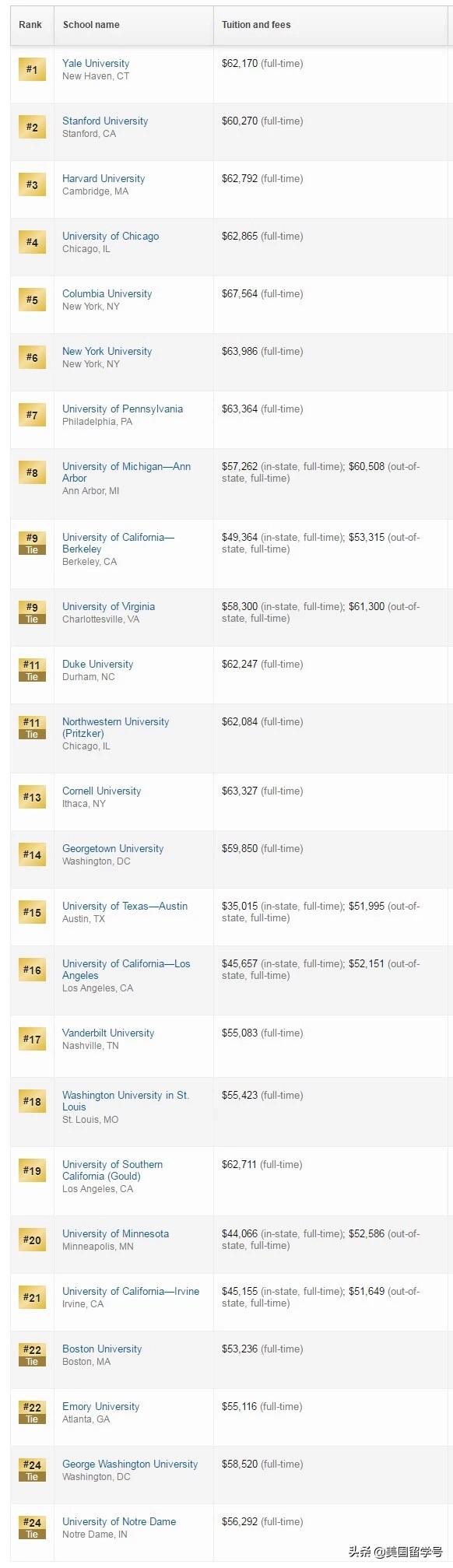This screenshot has height=1568, width=453.
Task: Click the #8 rank badge
Action: coord(32,472)
